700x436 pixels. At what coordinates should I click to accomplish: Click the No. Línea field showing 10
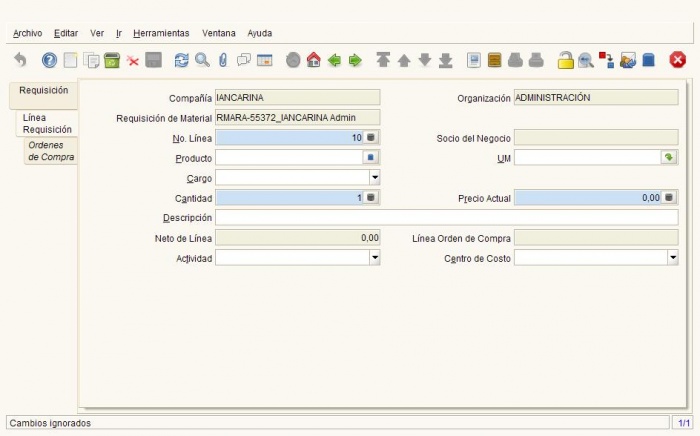[289, 137]
